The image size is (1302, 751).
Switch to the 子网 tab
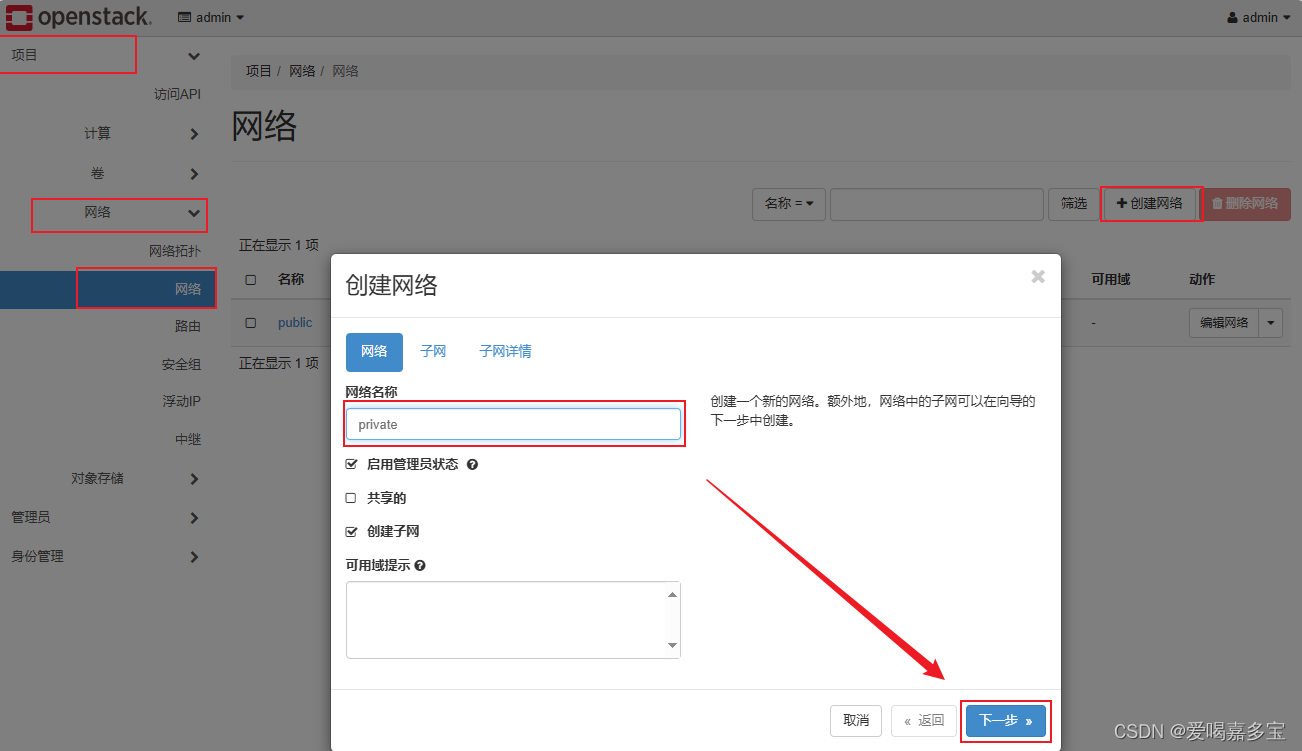pos(433,352)
